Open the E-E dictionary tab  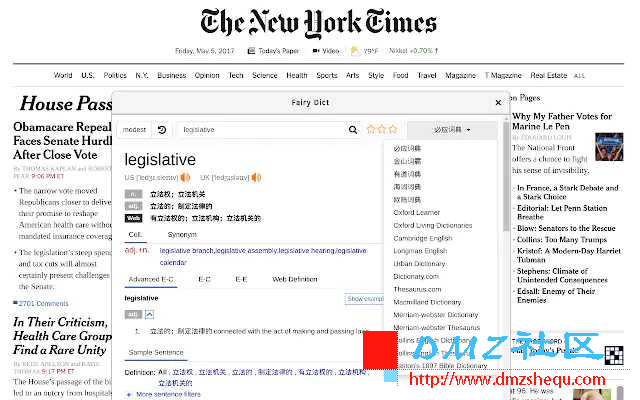click(x=242, y=279)
